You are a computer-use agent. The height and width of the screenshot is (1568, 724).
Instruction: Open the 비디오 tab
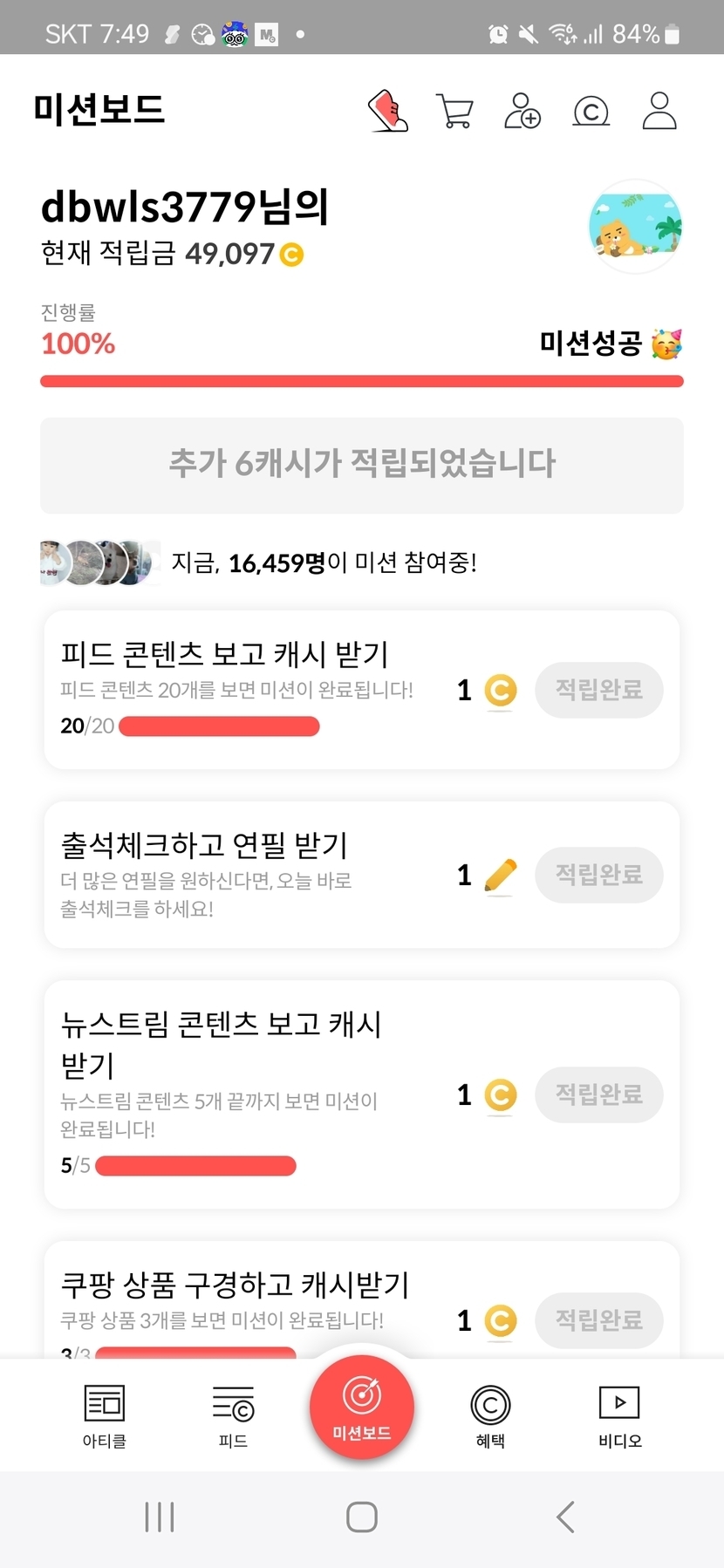[619, 1415]
